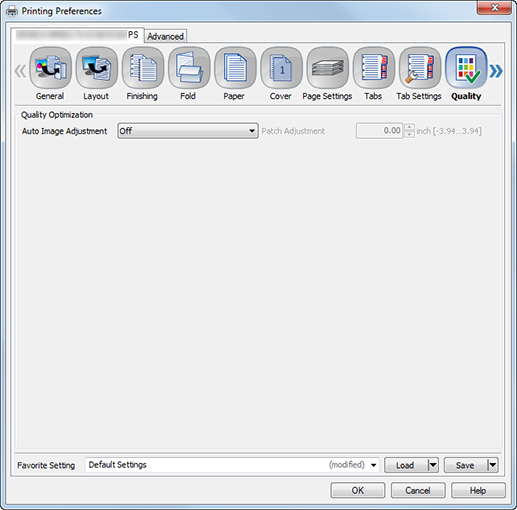This screenshot has width=517, height=510.
Task: Show next icons with right chevron
Action: tap(496, 71)
